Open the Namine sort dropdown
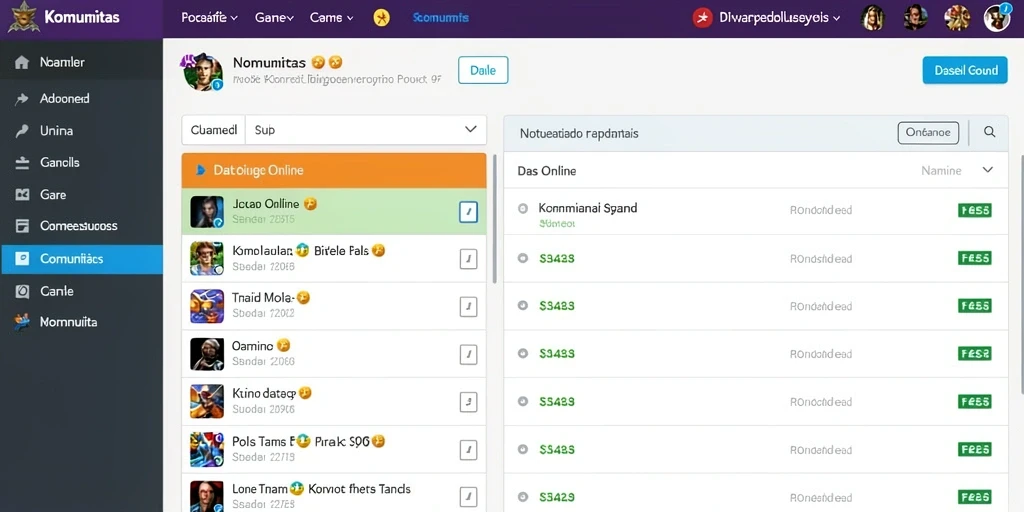 point(987,170)
